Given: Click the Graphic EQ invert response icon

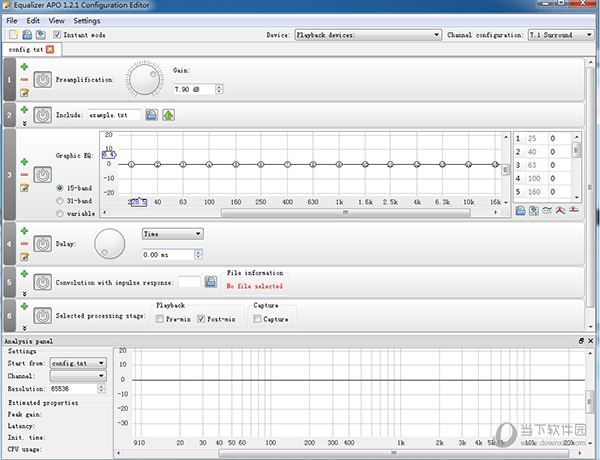Looking at the screenshot, I should 547,210.
